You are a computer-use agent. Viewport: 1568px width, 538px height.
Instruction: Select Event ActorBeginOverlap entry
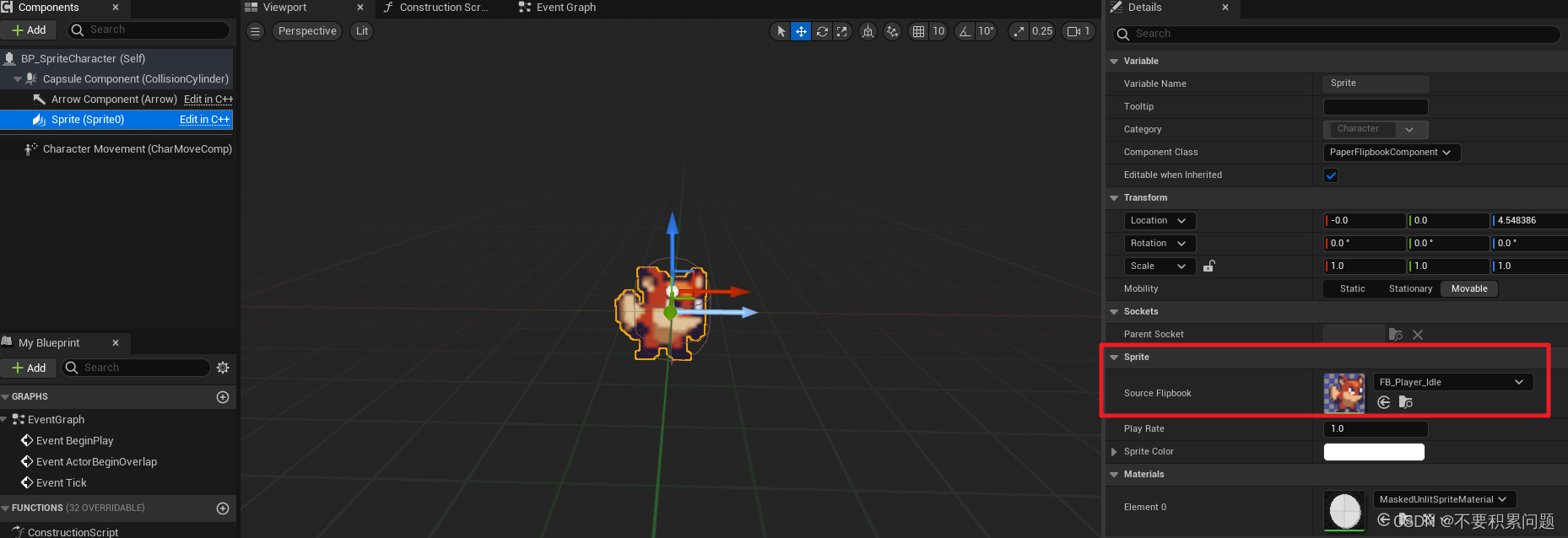(96, 462)
